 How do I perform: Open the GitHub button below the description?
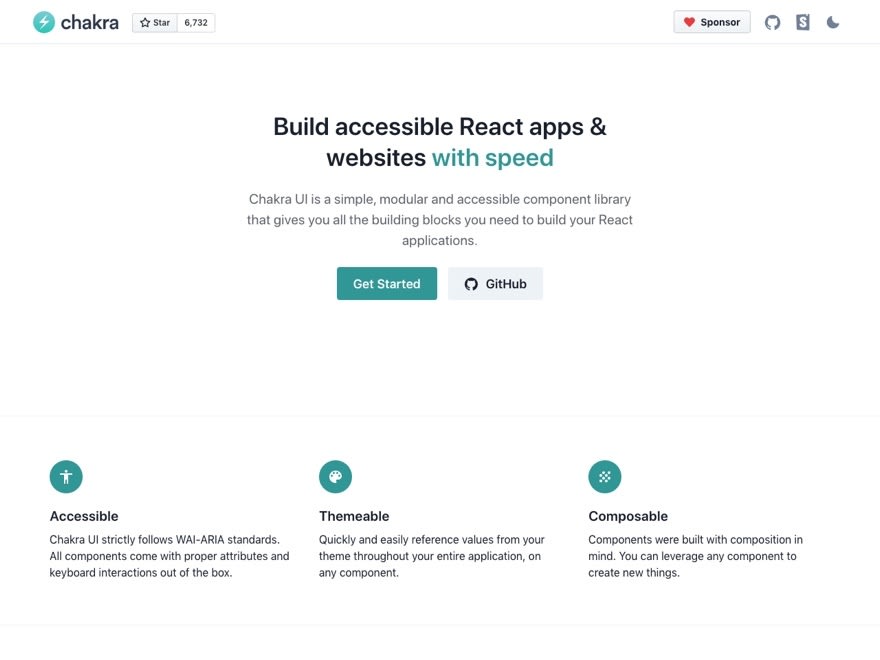pyautogui.click(x=495, y=284)
